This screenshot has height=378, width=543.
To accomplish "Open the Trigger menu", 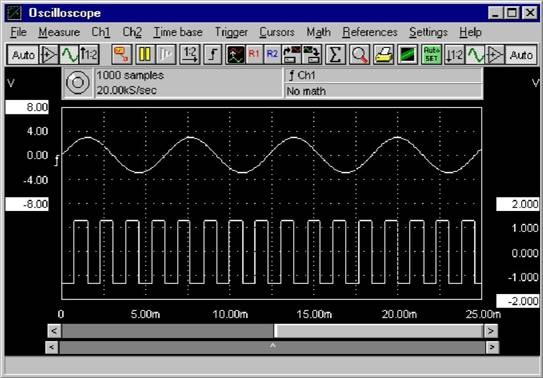I will pos(231,32).
